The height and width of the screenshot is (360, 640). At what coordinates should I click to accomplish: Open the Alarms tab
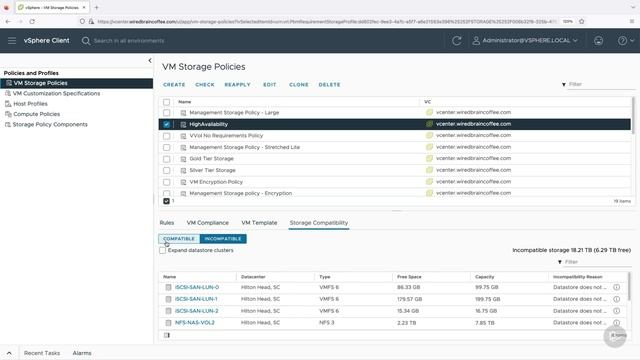82,353
